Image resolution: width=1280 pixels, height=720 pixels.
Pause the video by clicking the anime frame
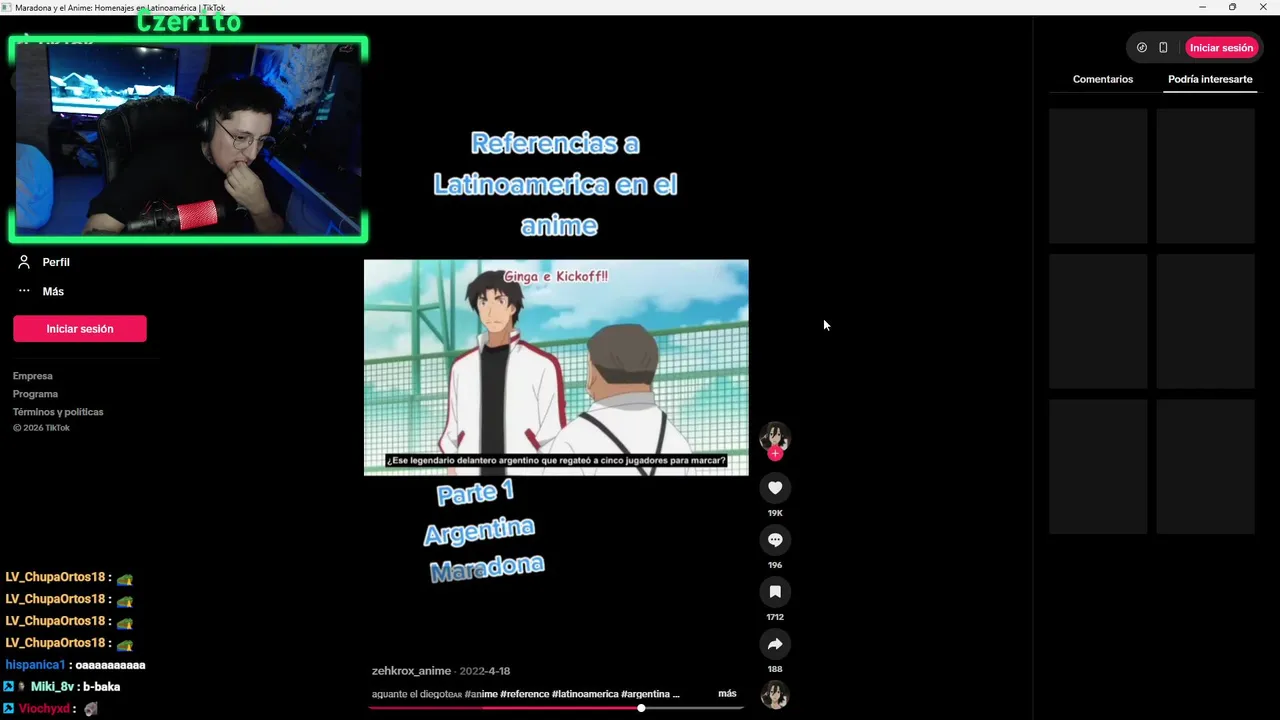pos(556,367)
